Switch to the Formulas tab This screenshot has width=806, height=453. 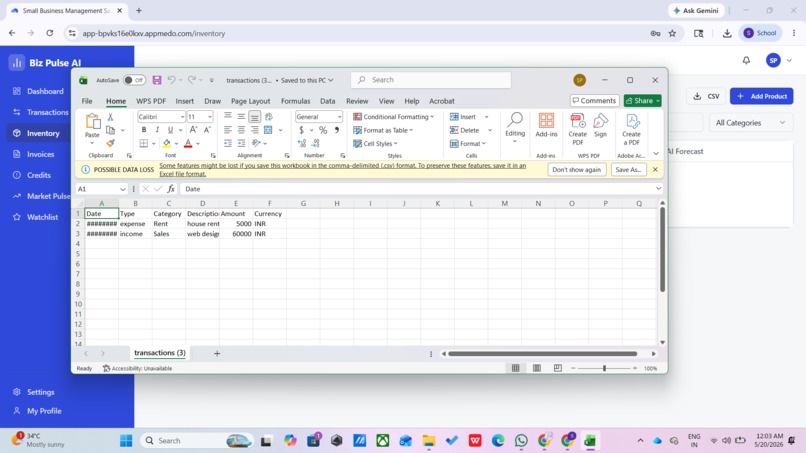[296, 101]
